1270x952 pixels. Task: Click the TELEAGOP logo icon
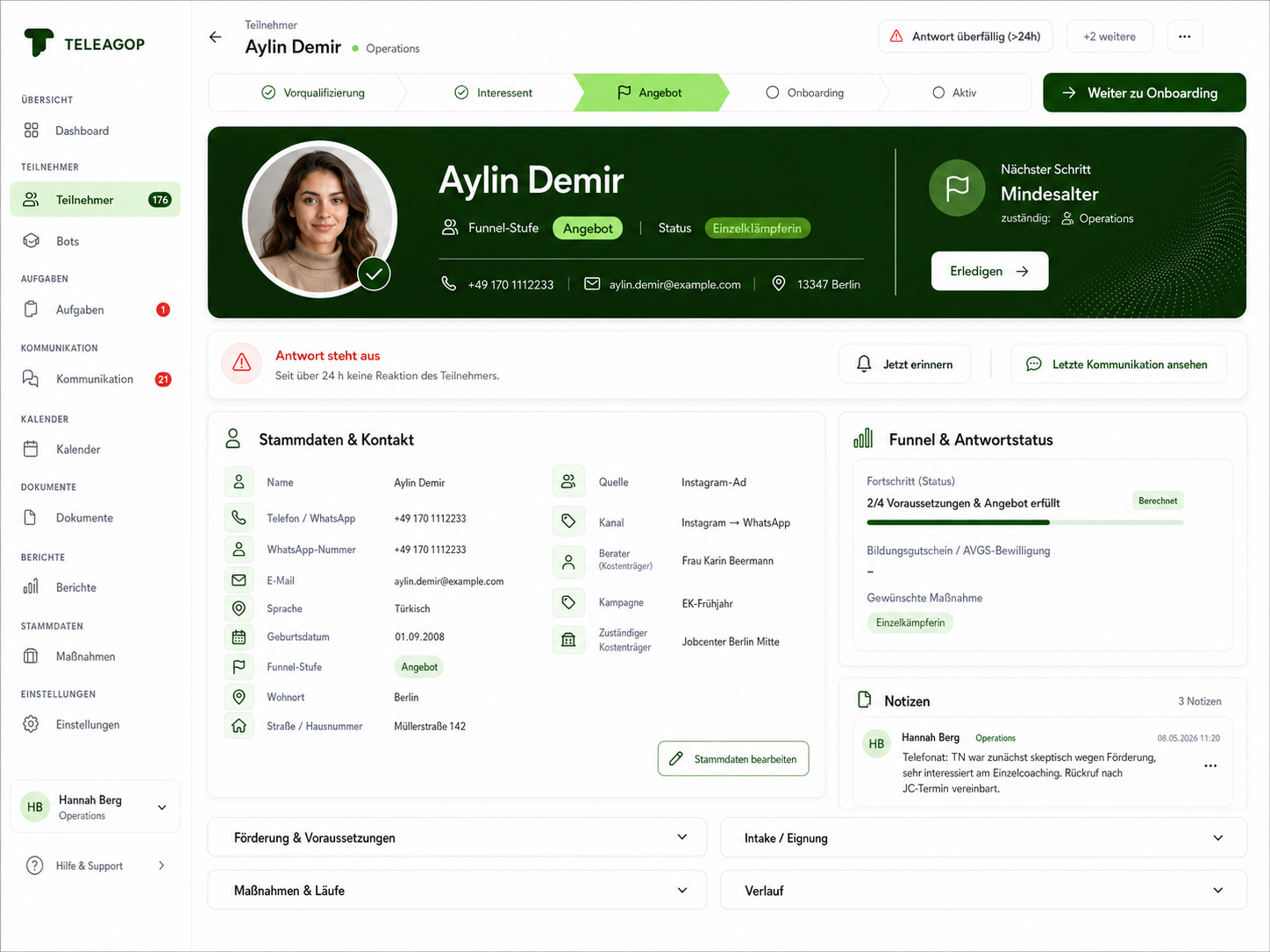click(38, 42)
